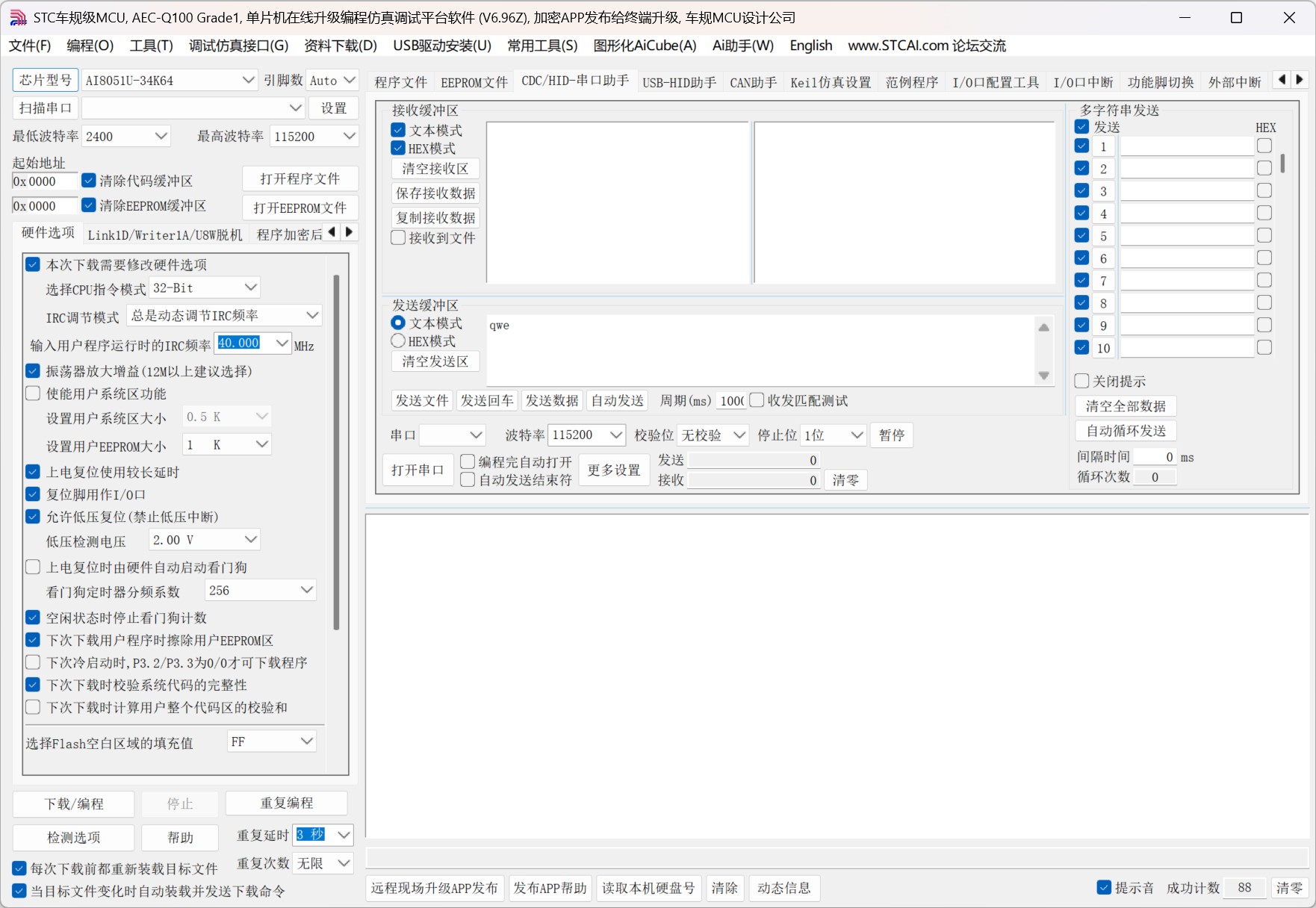1316x908 pixels.
Task: Check 编程完自动打开 option
Action: [468, 461]
